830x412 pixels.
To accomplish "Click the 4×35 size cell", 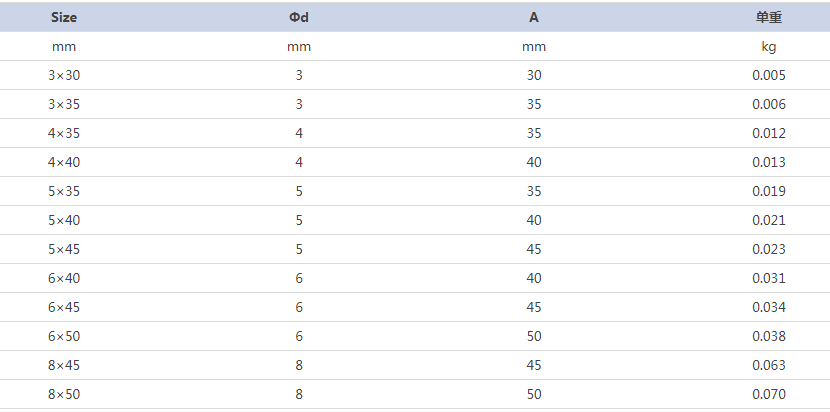I will point(64,133).
